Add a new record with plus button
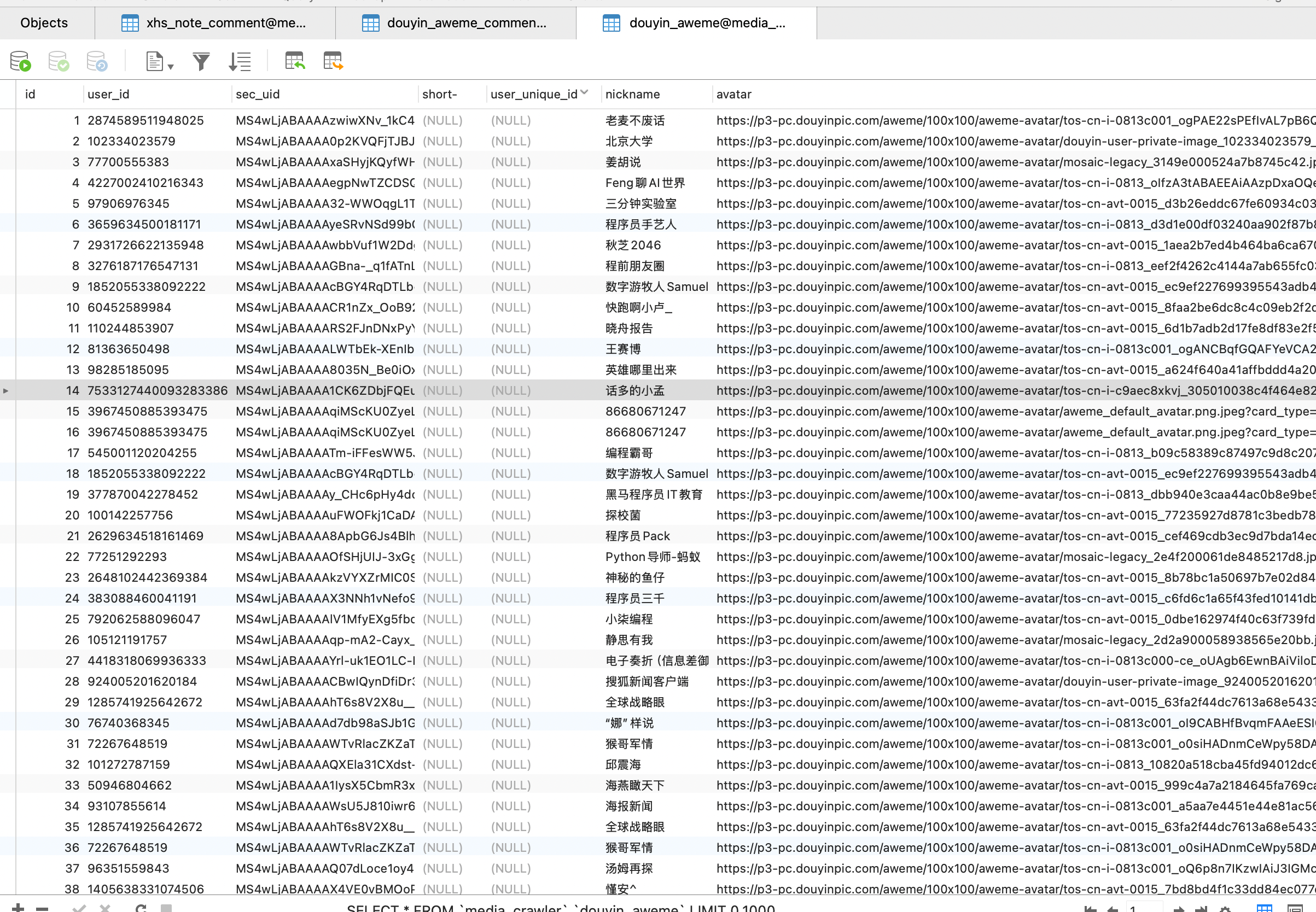Viewport: 1316px width, 912px height. pos(18,908)
